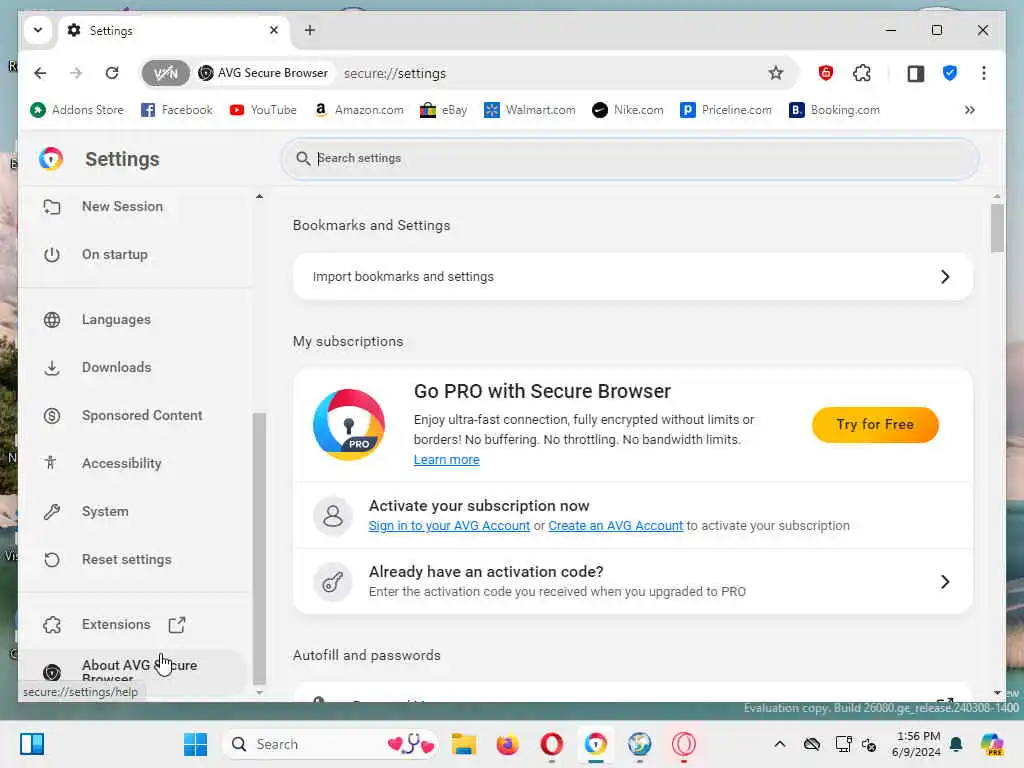Open the Widgets panel on taskbar
Screen dimensions: 1024x768
tap(32, 744)
